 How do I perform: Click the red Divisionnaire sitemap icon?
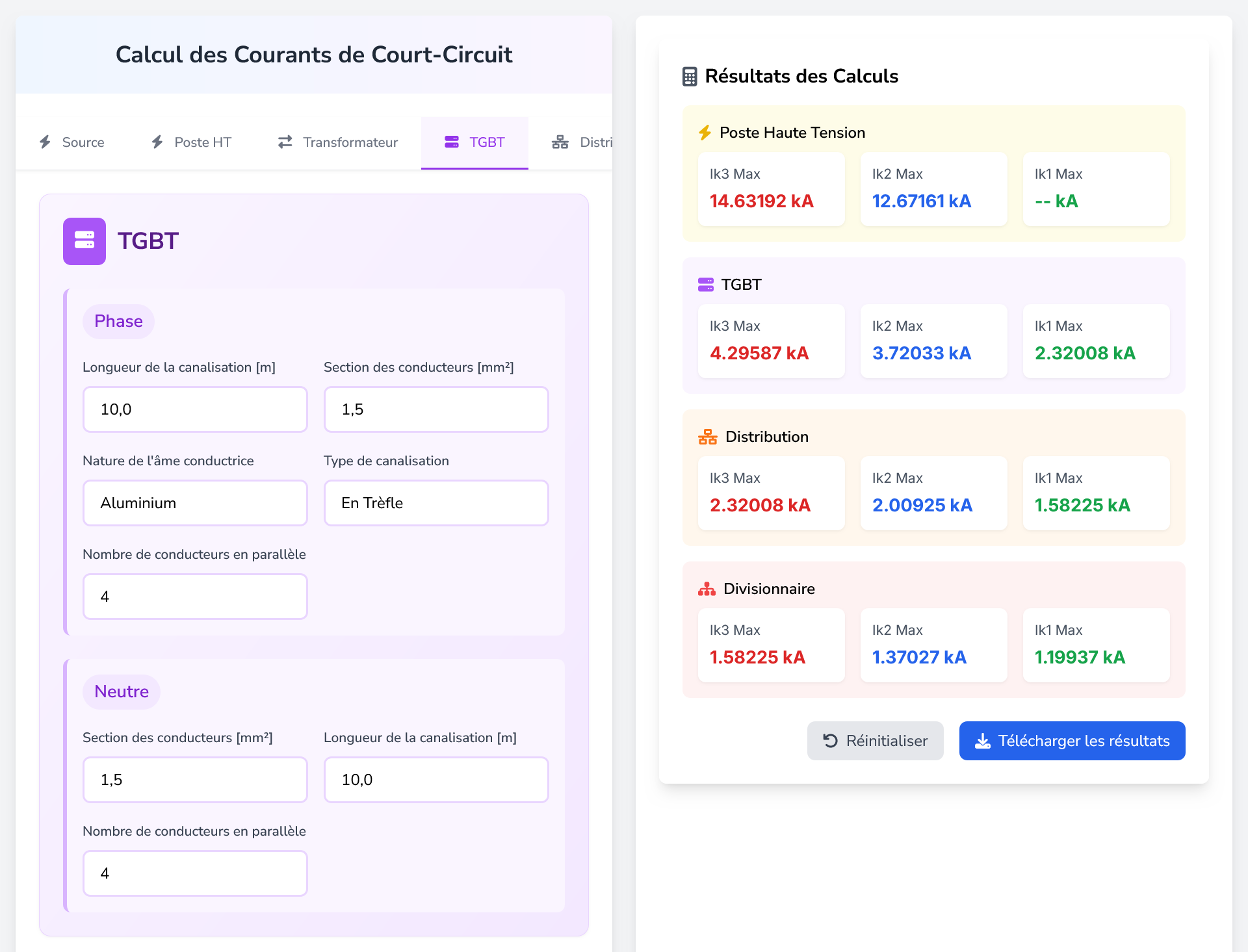[x=707, y=589]
